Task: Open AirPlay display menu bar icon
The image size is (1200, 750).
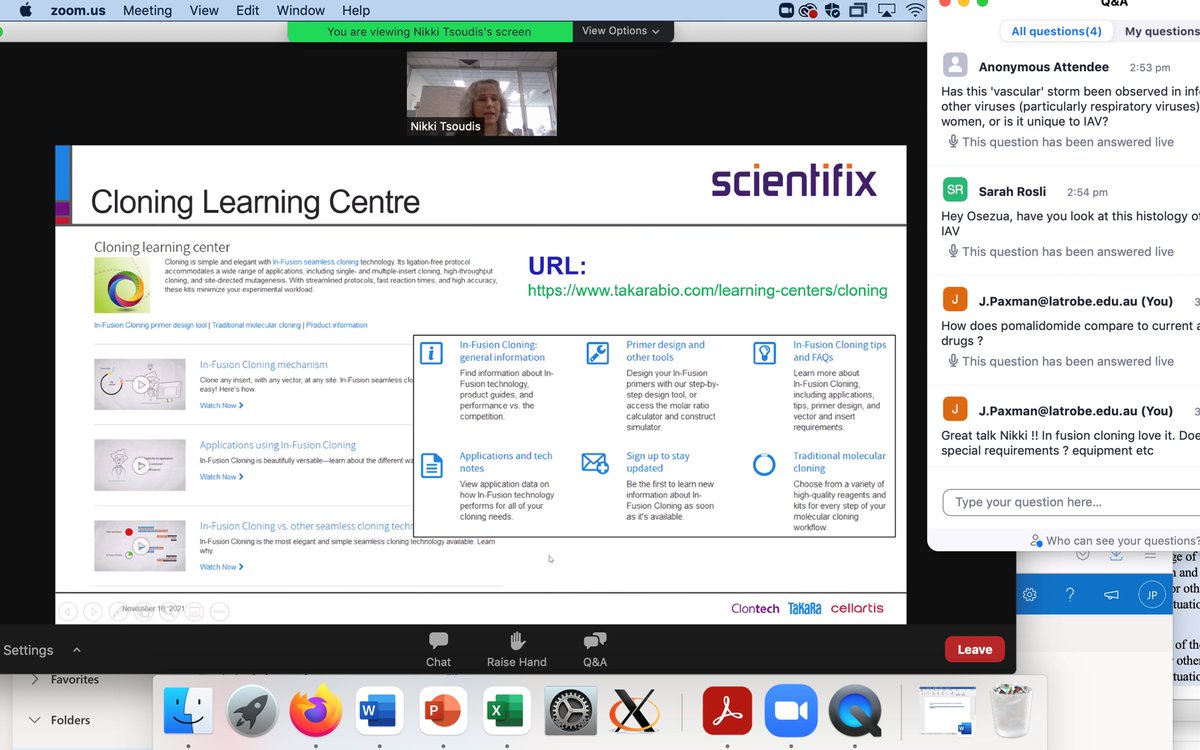Action: (x=886, y=11)
